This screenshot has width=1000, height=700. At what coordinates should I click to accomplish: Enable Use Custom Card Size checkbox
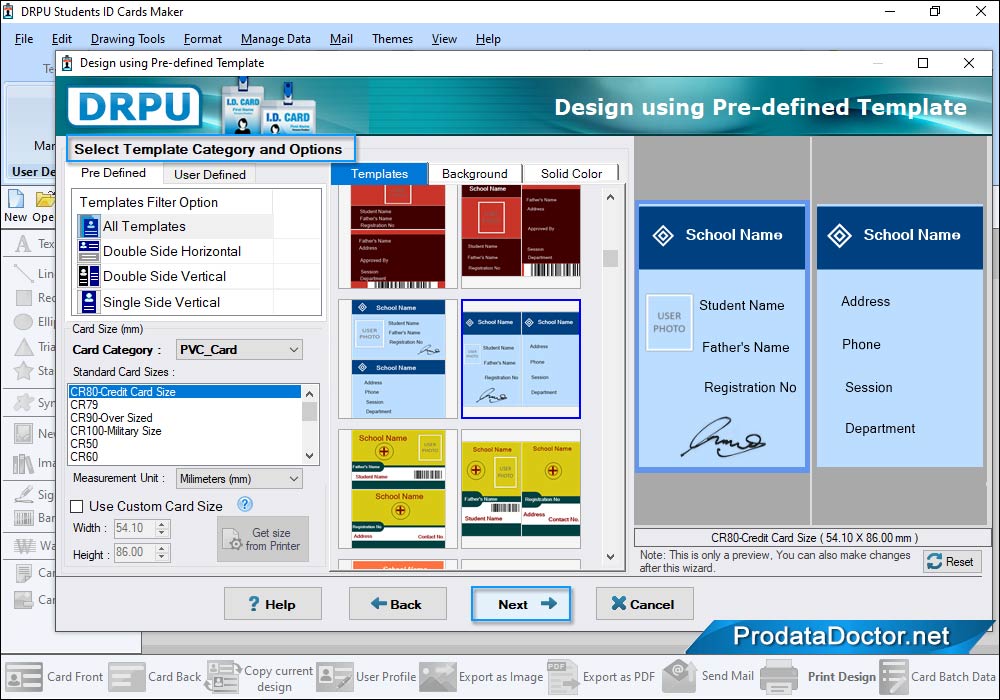click(x=77, y=506)
